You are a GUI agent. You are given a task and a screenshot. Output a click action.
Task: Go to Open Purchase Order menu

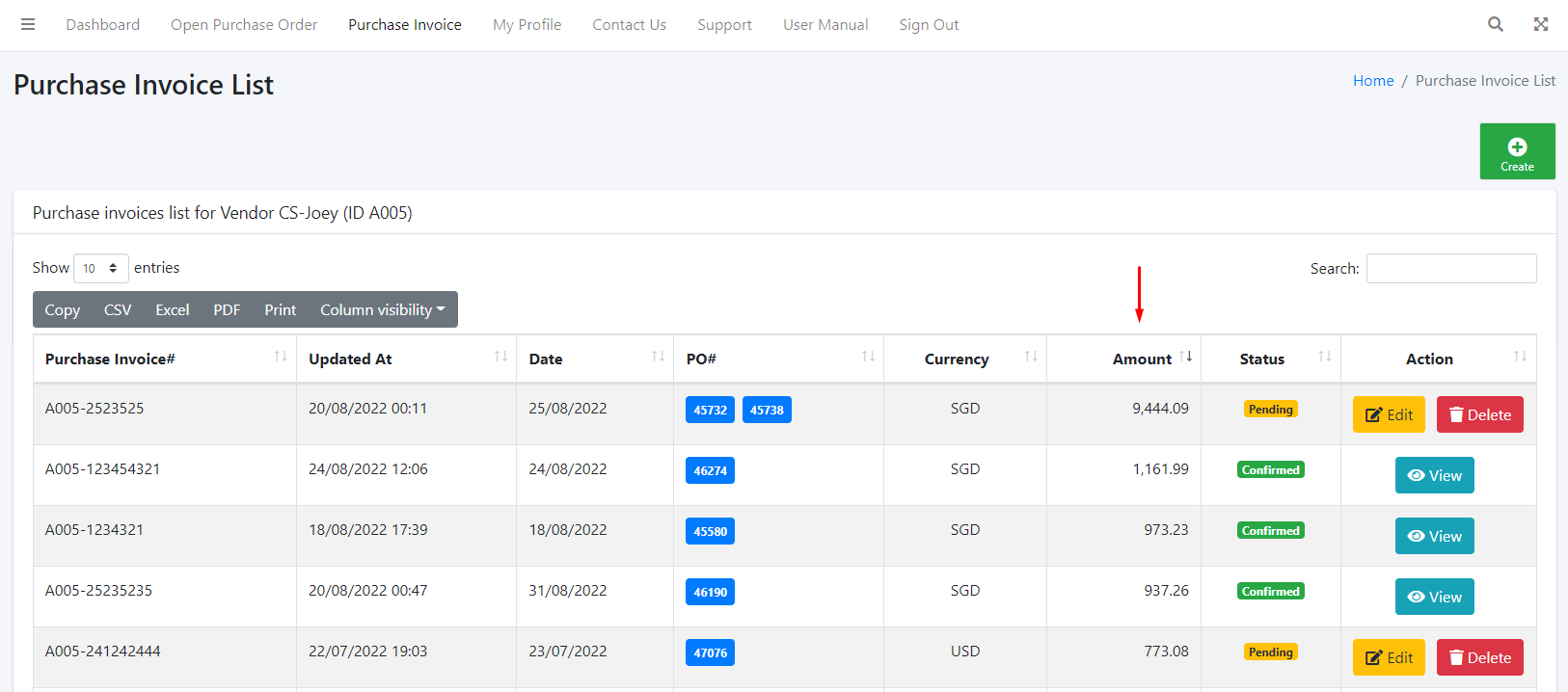[244, 25]
